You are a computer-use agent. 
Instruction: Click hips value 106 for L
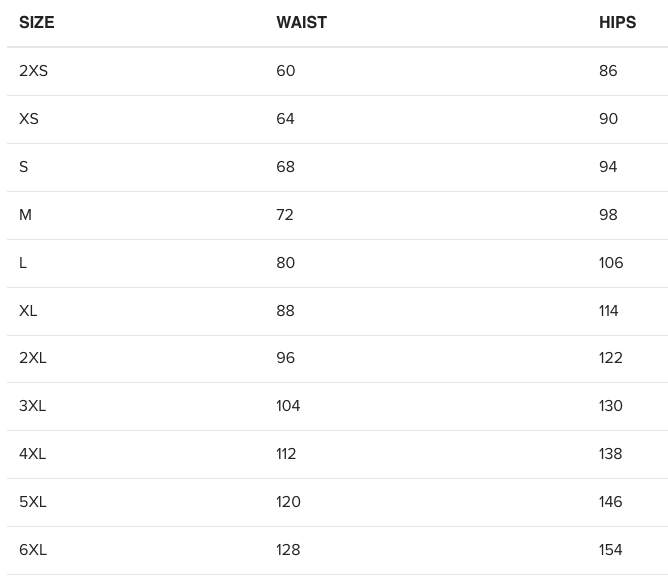click(611, 262)
